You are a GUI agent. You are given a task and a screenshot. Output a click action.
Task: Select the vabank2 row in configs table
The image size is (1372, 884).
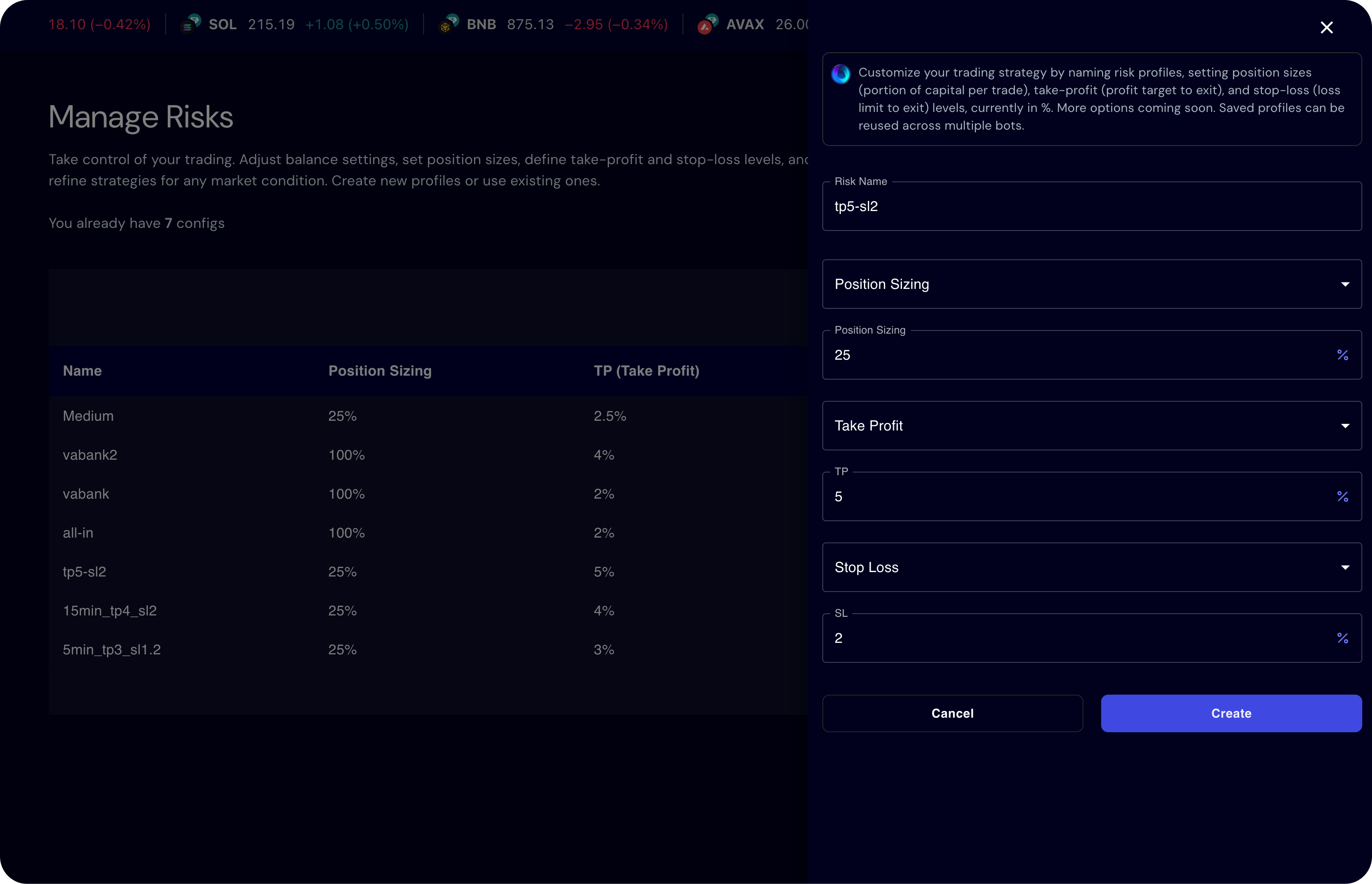point(90,455)
